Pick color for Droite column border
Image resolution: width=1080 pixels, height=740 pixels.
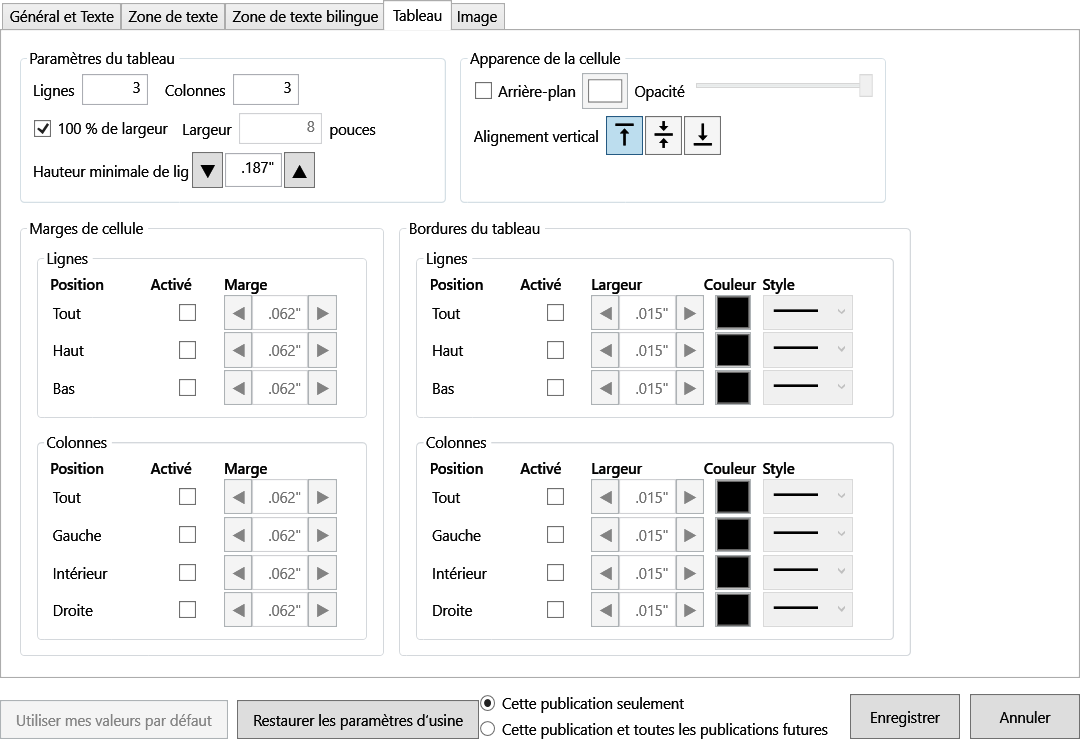tap(733, 610)
